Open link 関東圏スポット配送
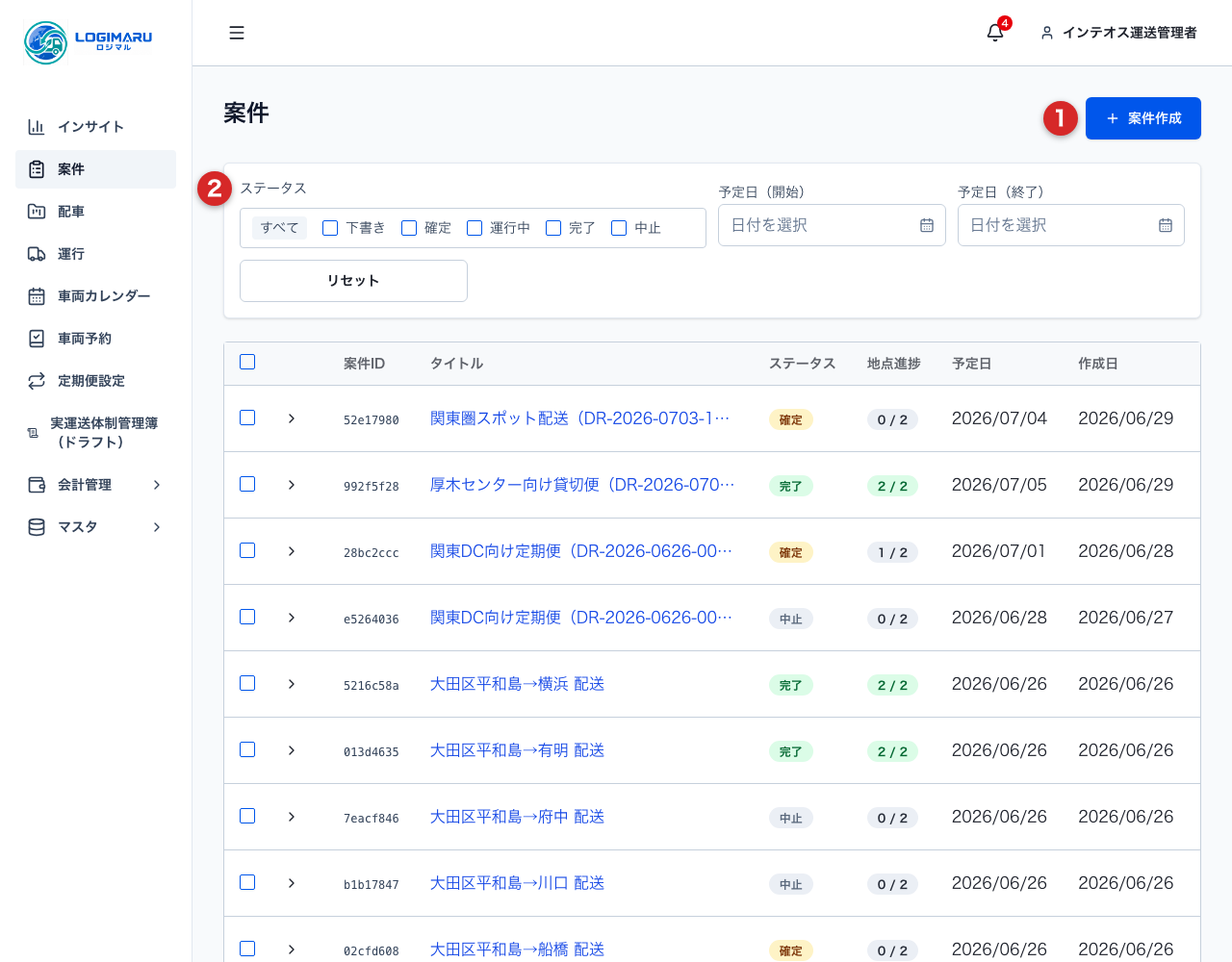Image resolution: width=1232 pixels, height=962 pixels. tap(580, 418)
